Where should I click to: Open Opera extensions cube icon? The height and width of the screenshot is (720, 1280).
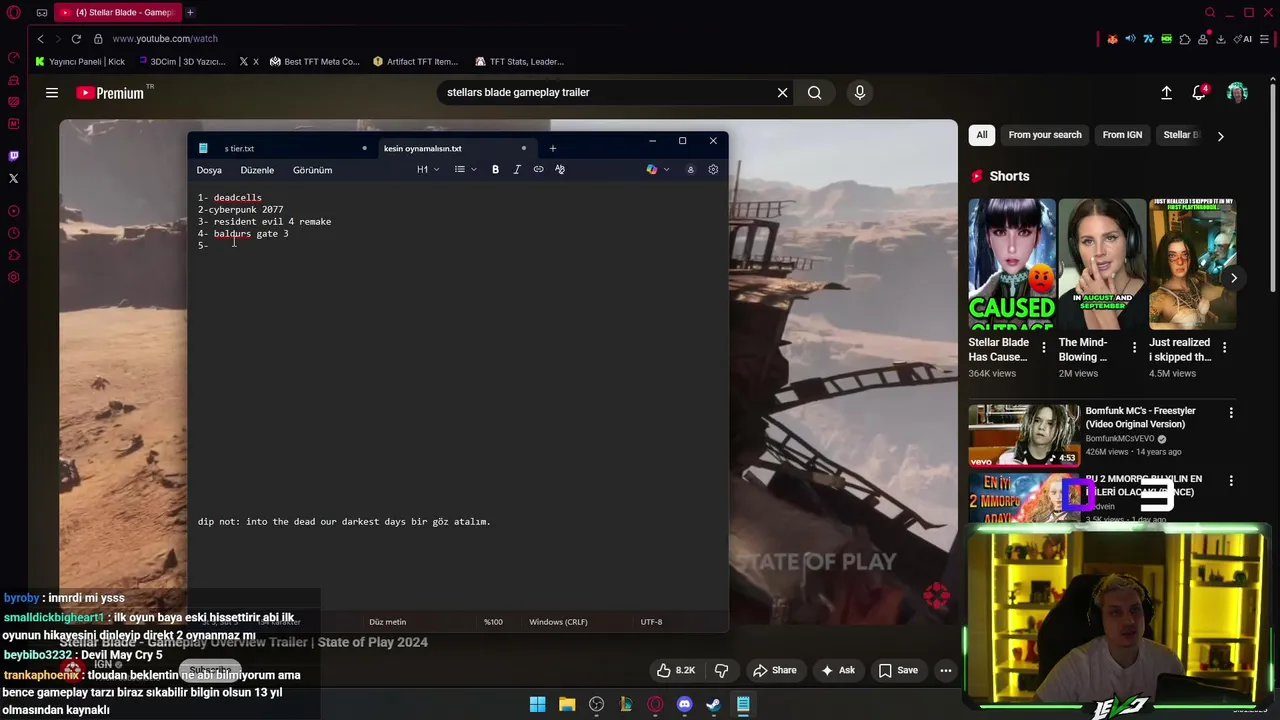tap(1185, 39)
